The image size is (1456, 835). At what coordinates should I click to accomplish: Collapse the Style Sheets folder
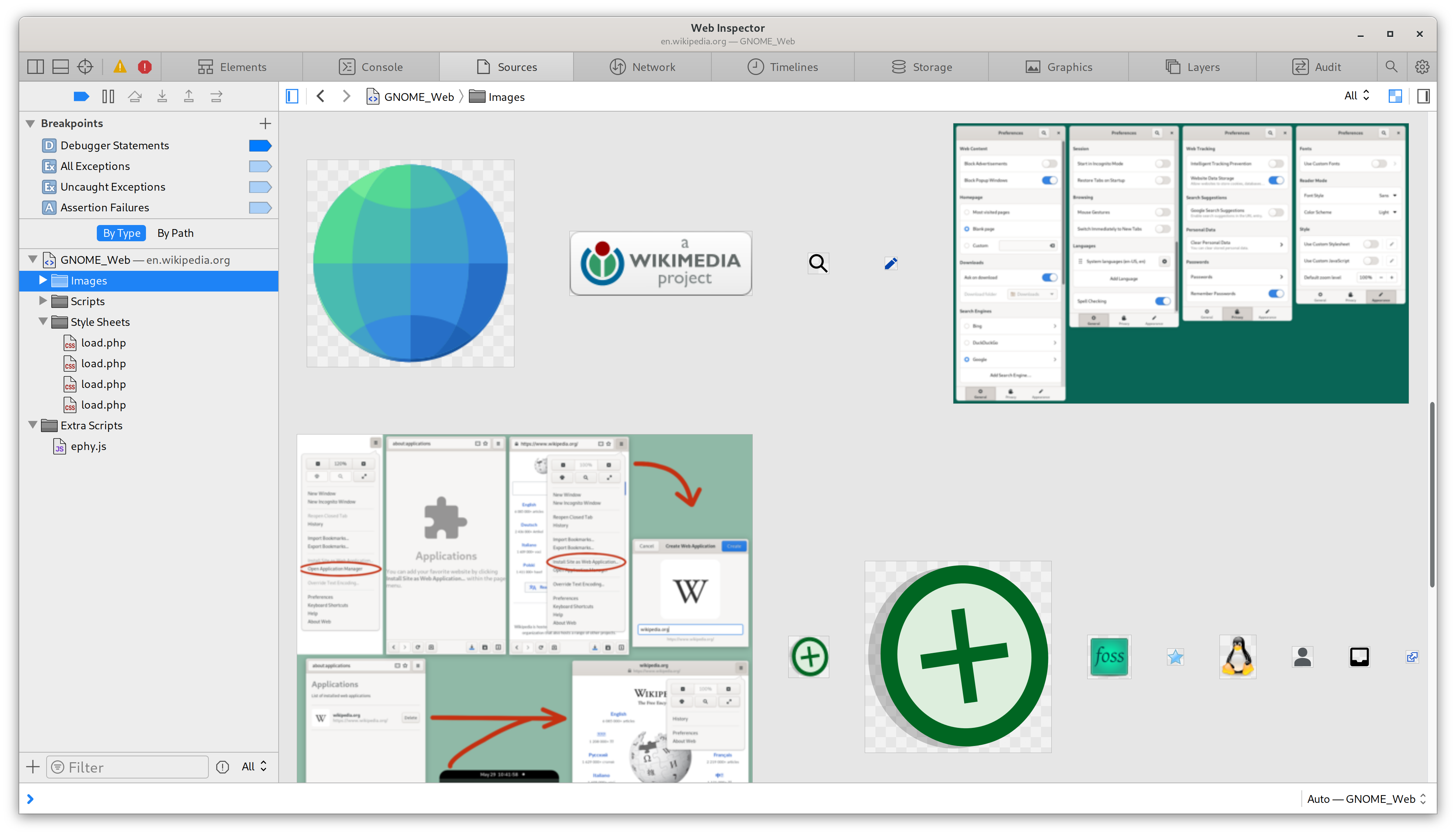coord(43,322)
